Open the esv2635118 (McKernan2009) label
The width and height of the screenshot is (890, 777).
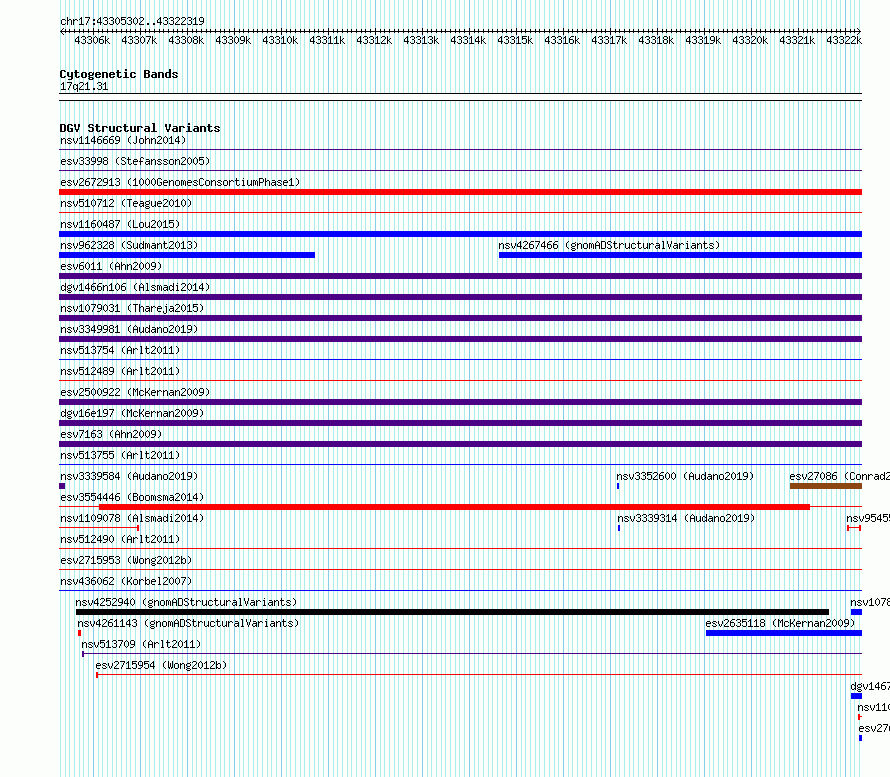(x=780, y=623)
